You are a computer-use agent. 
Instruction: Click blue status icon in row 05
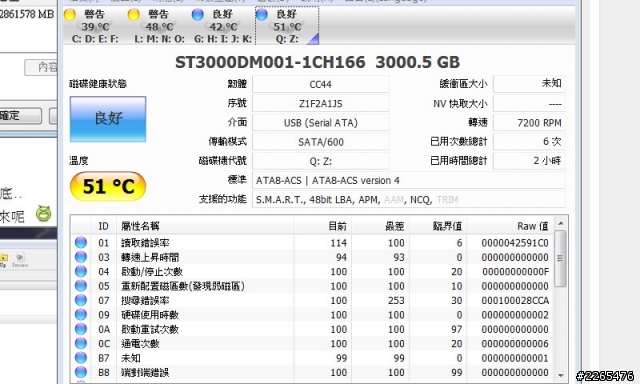coord(81,286)
